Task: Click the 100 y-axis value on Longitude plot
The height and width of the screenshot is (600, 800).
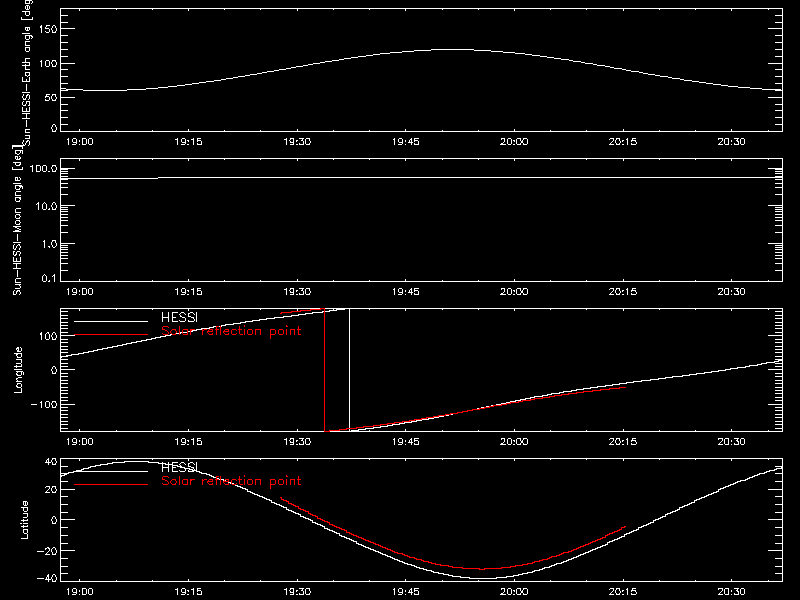Action: coord(47,337)
